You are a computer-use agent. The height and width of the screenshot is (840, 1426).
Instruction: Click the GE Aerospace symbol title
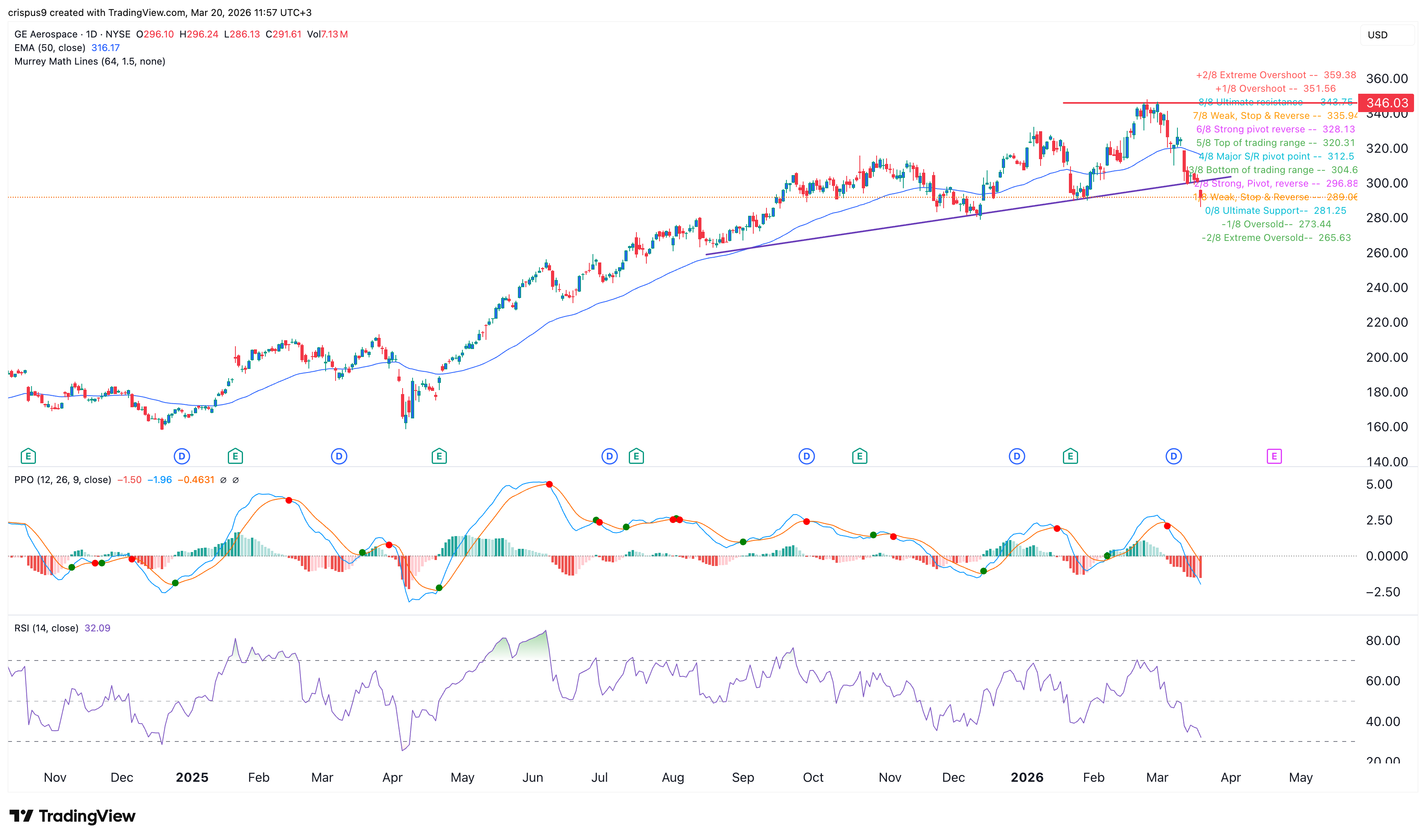tap(46, 35)
